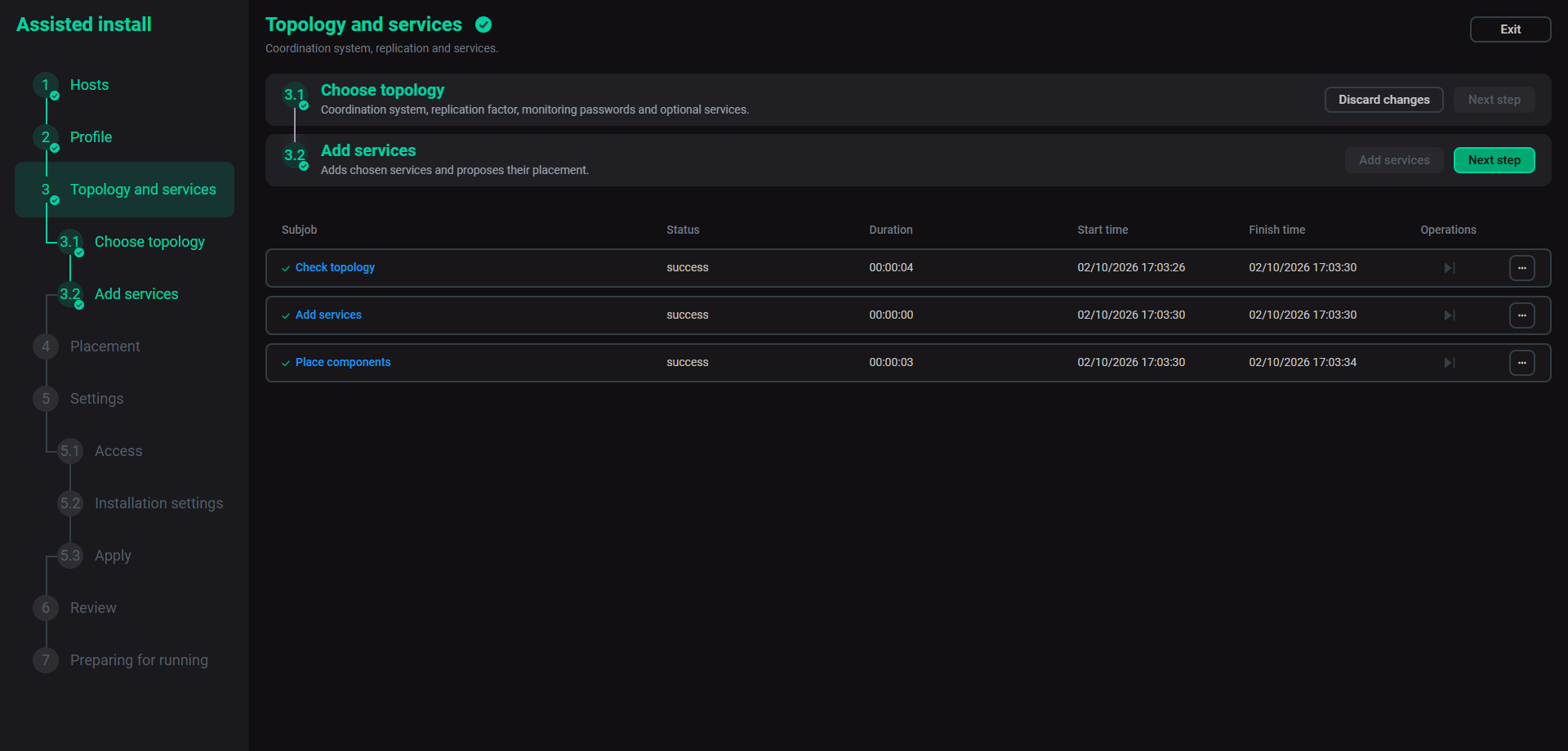Click the green Next step button
This screenshot has width=1568, height=751.
(x=1494, y=160)
